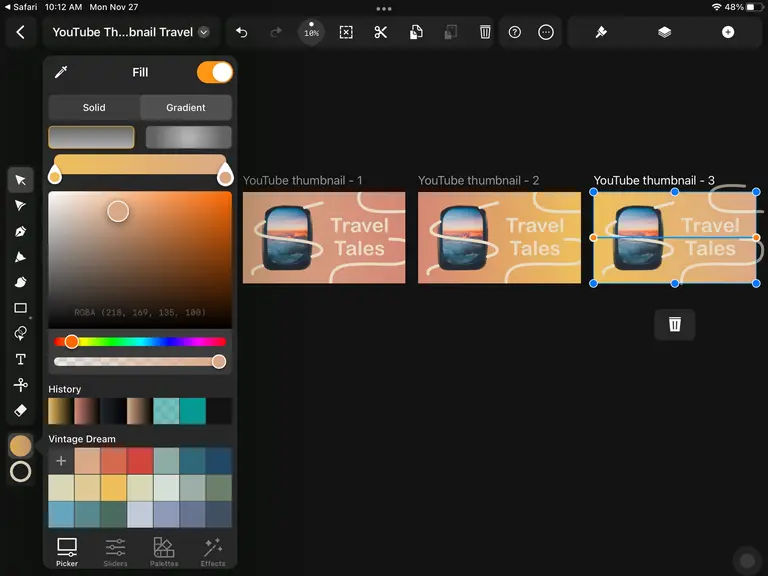The image size is (768, 576).
Task: Go back with the left chevron
Action: click(x=21, y=32)
